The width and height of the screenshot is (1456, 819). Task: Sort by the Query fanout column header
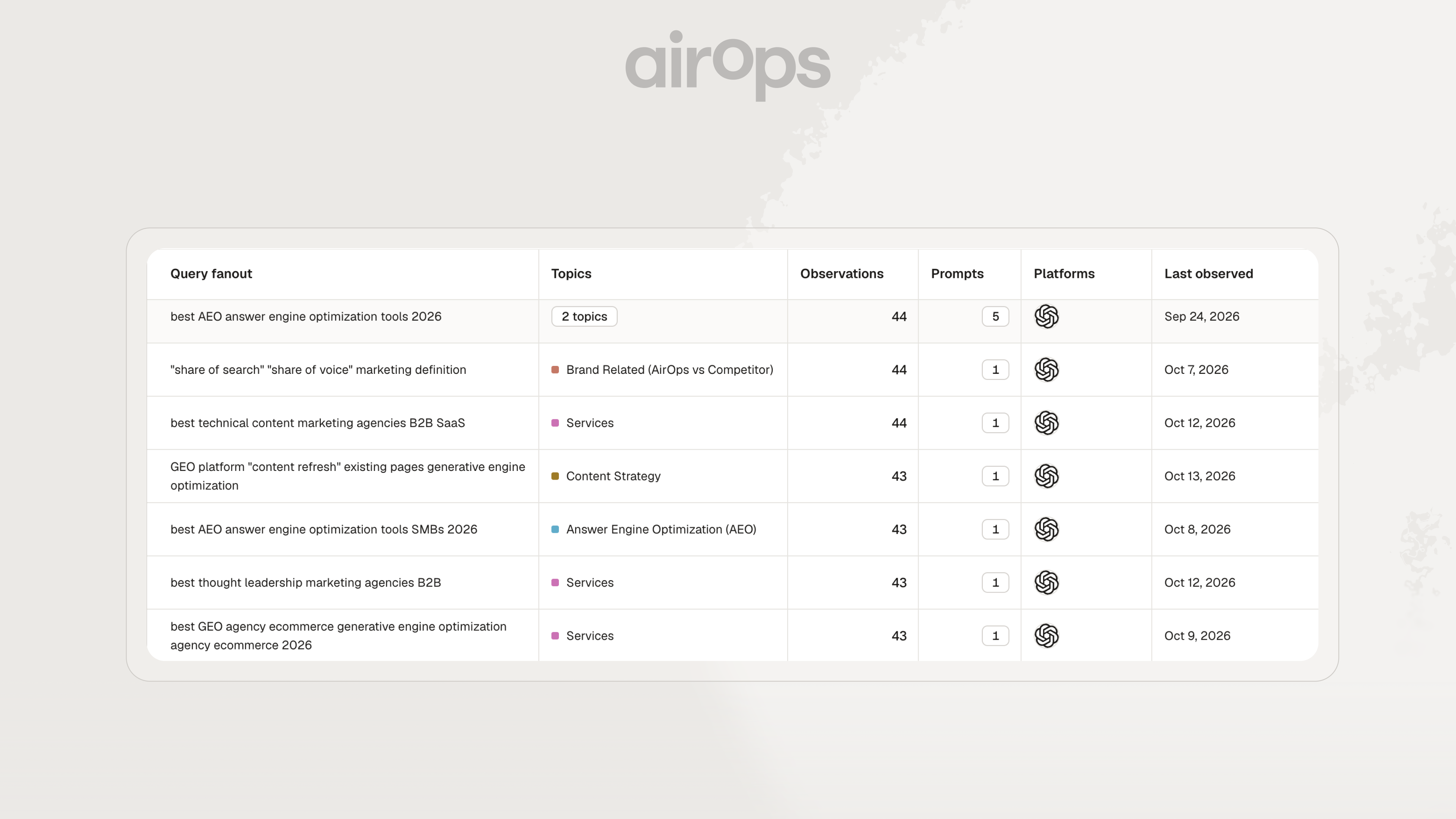pos(212,273)
